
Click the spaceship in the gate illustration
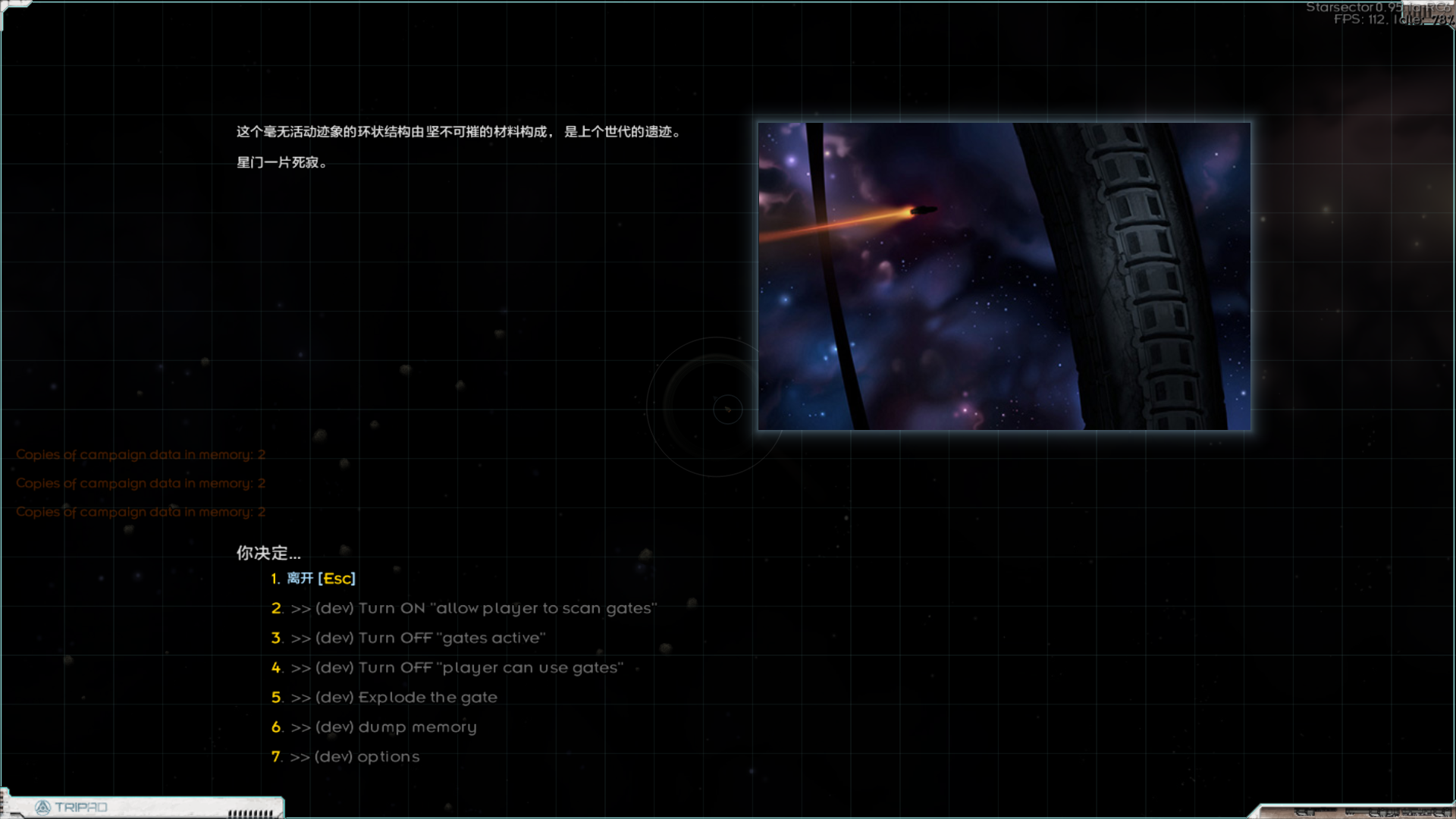click(923, 210)
